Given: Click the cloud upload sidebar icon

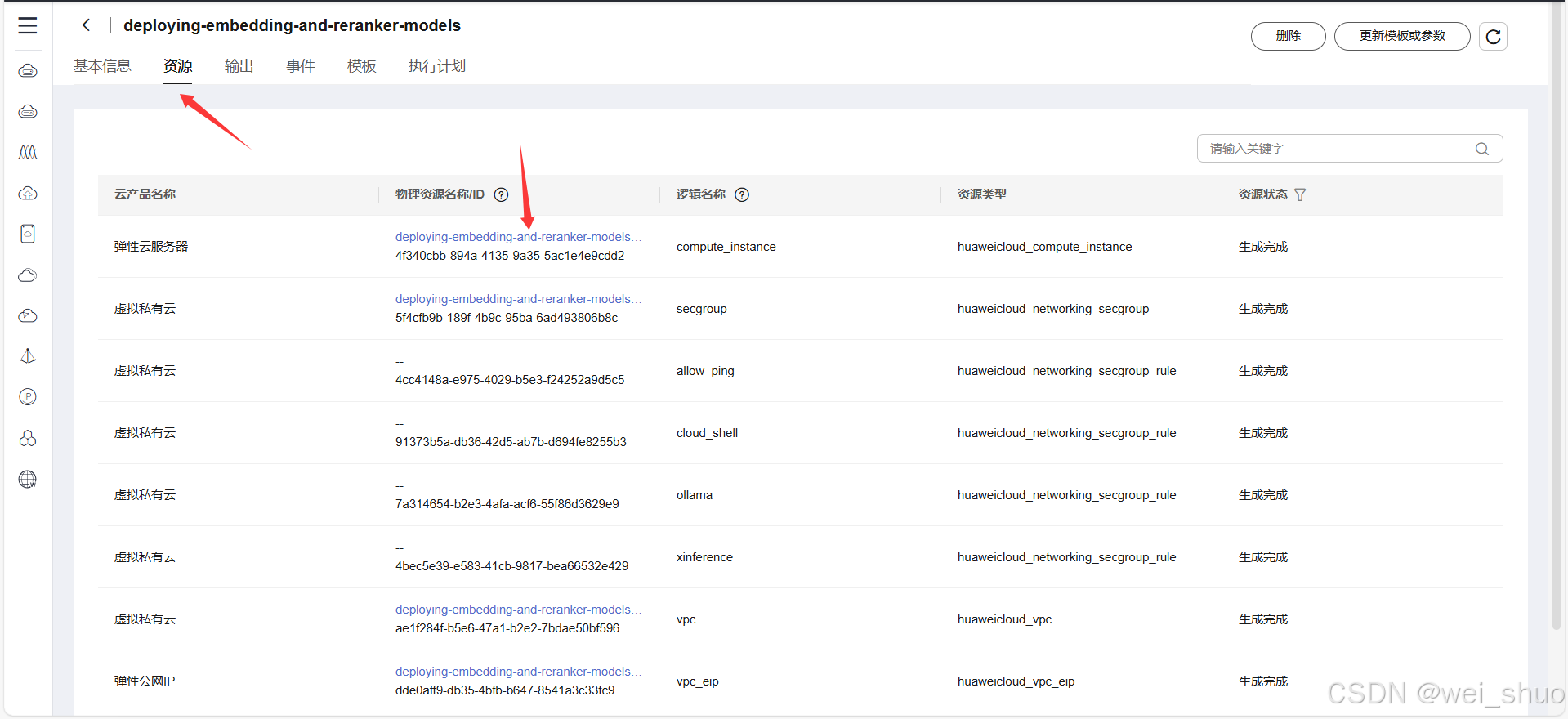Looking at the screenshot, I should point(28,193).
